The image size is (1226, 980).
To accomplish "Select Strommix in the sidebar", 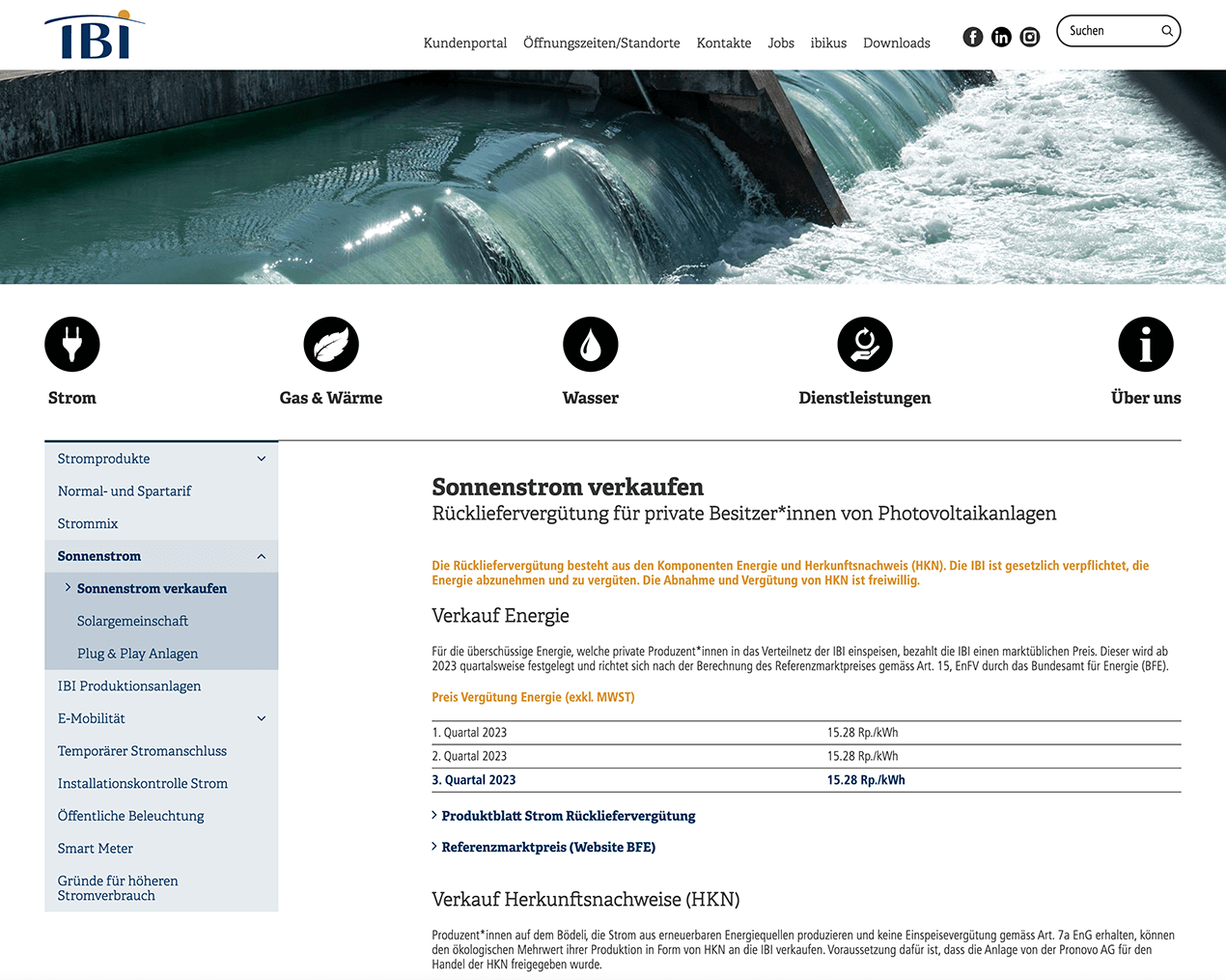I will [x=88, y=523].
